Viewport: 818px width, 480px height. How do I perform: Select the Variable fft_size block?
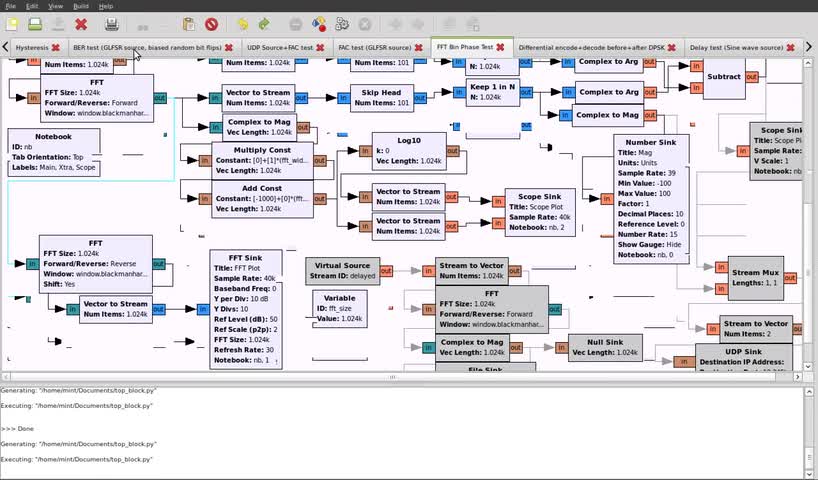340,308
